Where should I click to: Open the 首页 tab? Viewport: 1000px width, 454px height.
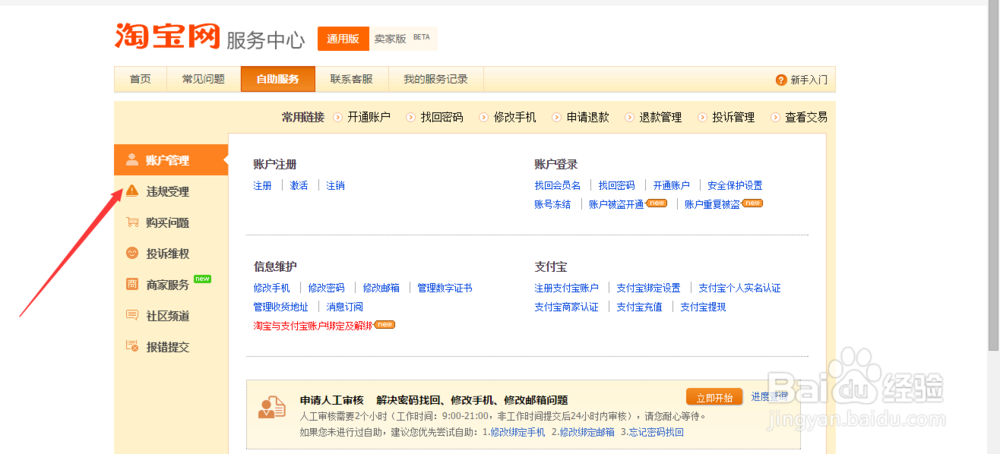click(x=140, y=79)
